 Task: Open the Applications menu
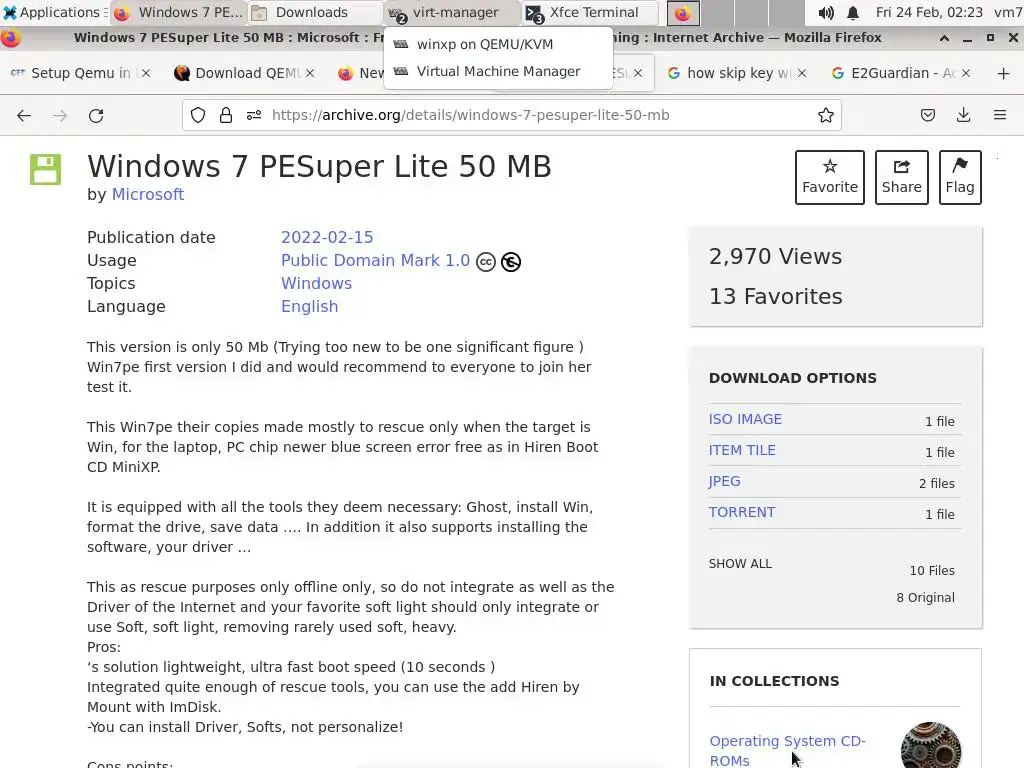(x=50, y=12)
